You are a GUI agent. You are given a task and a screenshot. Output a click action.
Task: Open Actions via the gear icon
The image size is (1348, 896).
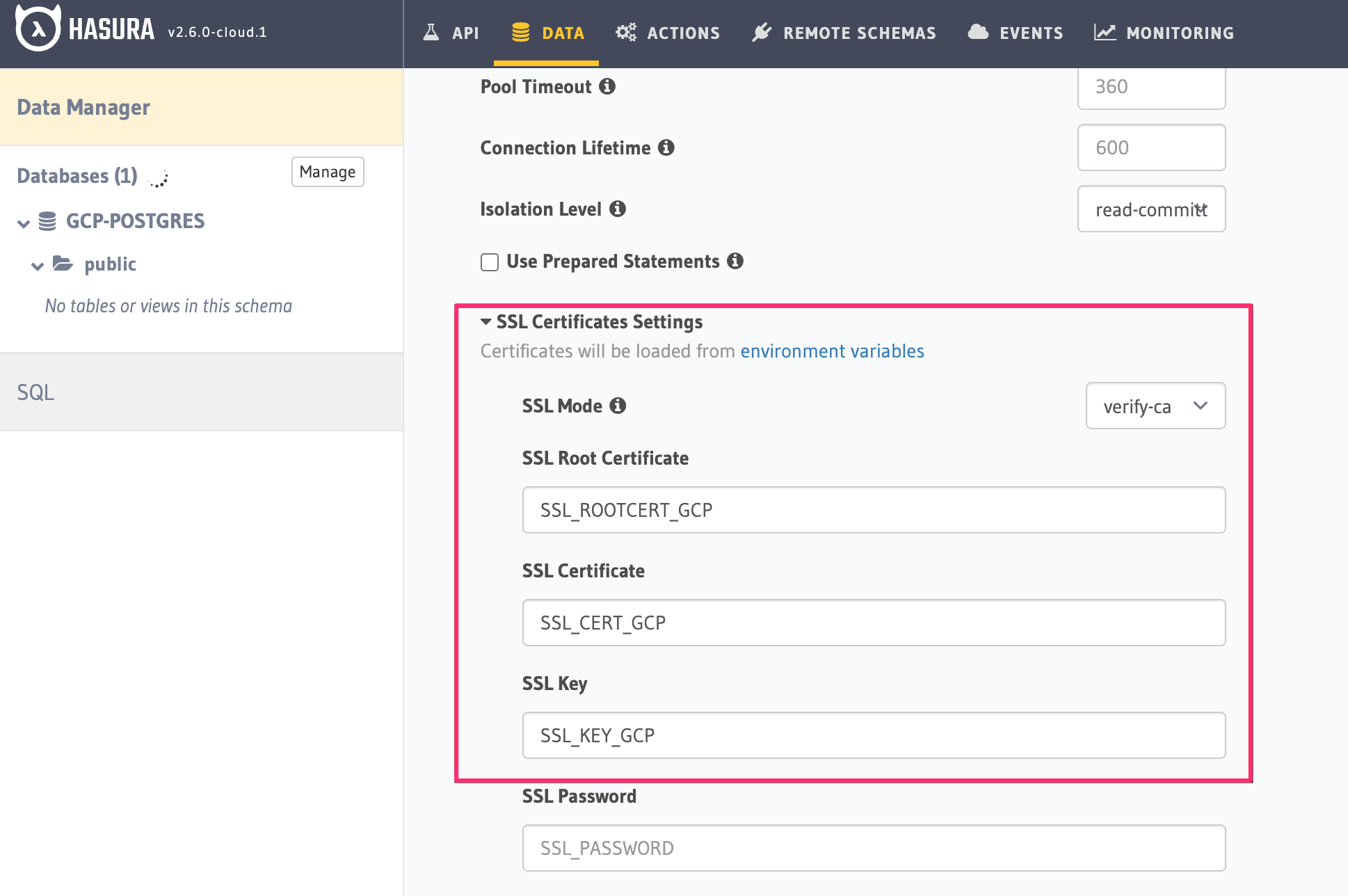click(x=625, y=32)
